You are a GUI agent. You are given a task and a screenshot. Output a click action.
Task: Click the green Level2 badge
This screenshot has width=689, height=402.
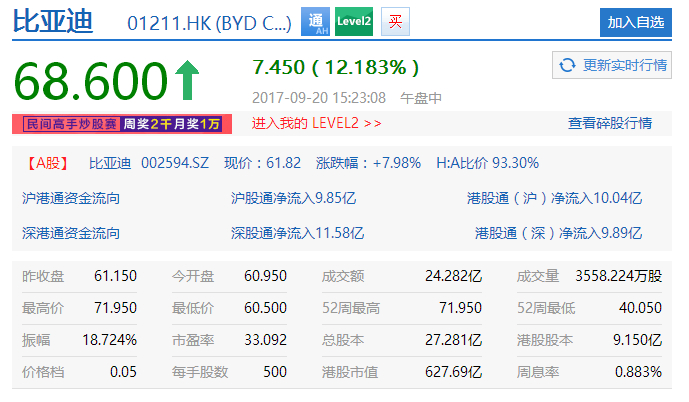(353, 21)
